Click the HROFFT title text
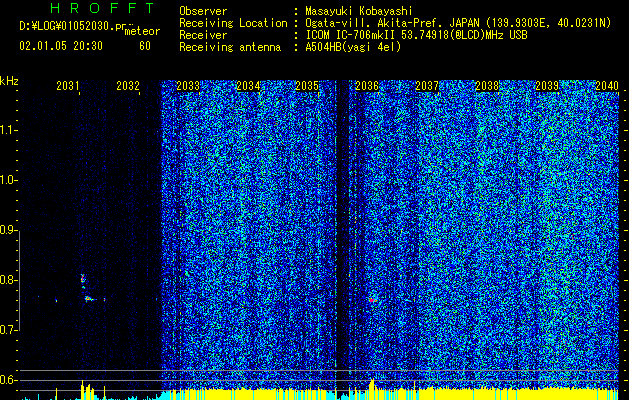 (103, 8)
